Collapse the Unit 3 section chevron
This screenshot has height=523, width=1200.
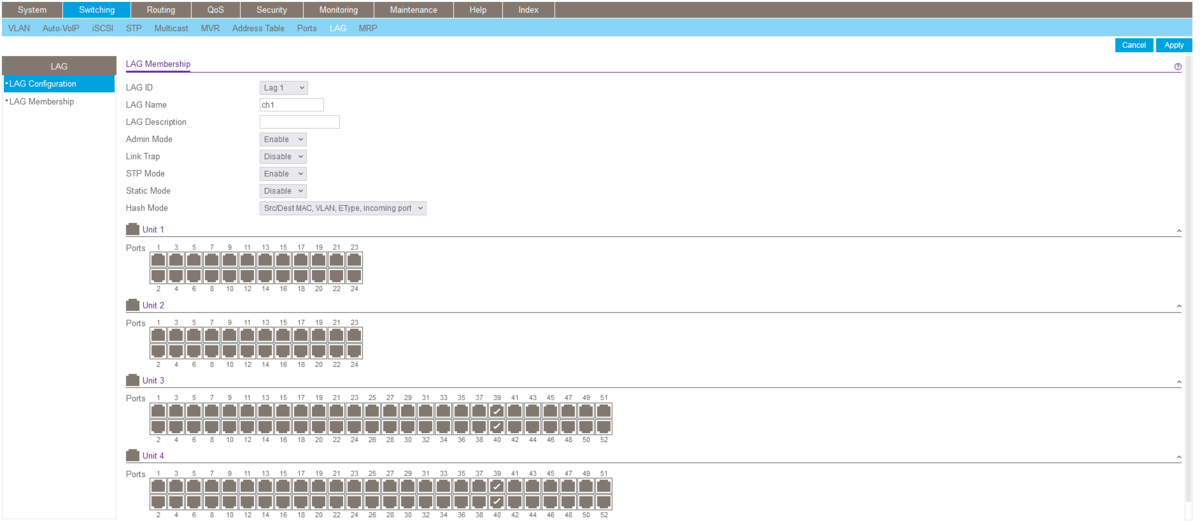(x=1178, y=381)
